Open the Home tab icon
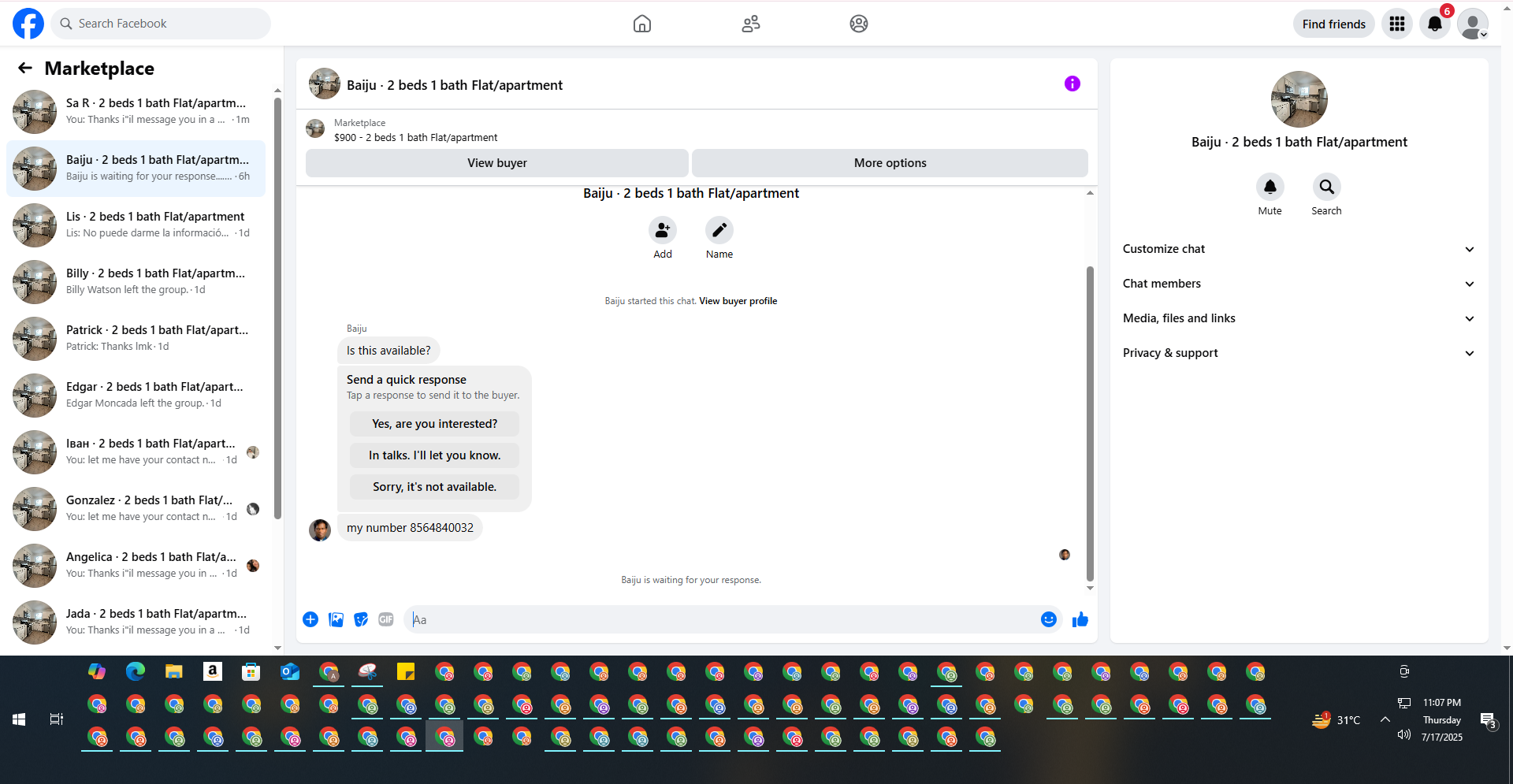Image resolution: width=1513 pixels, height=784 pixels. pyautogui.click(x=642, y=24)
